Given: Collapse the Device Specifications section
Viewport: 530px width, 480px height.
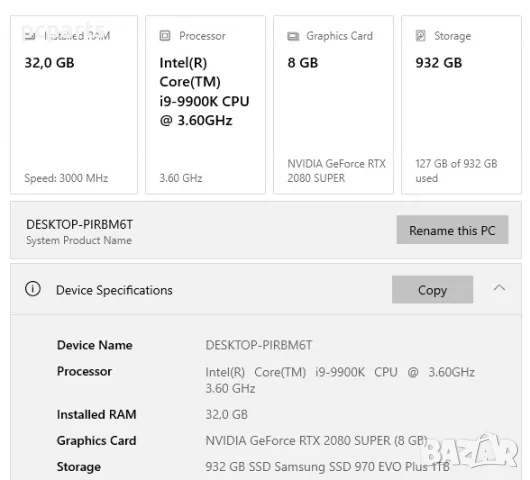Looking at the screenshot, I should click(499, 288).
